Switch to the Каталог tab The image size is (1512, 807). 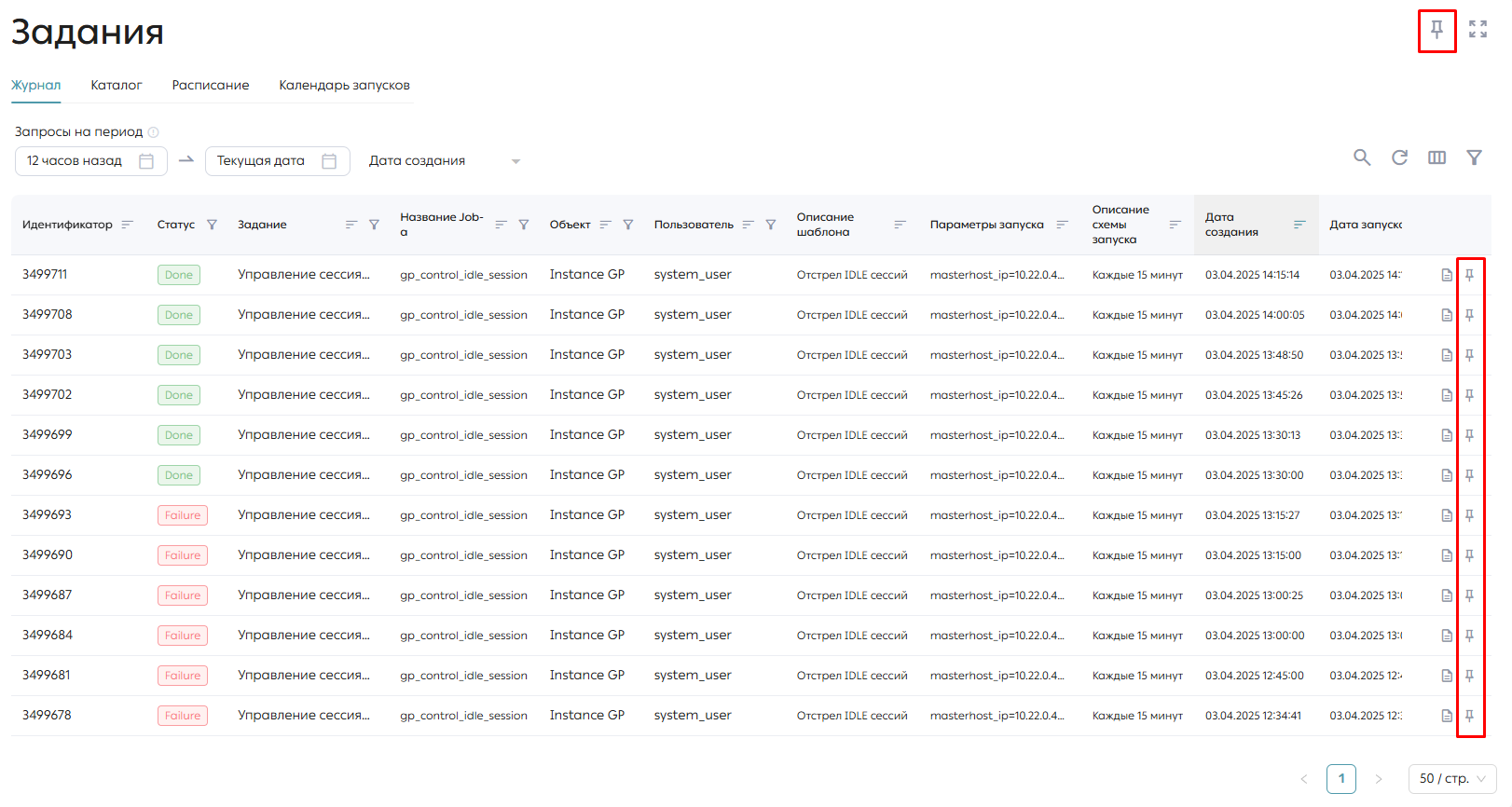(117, 85)
